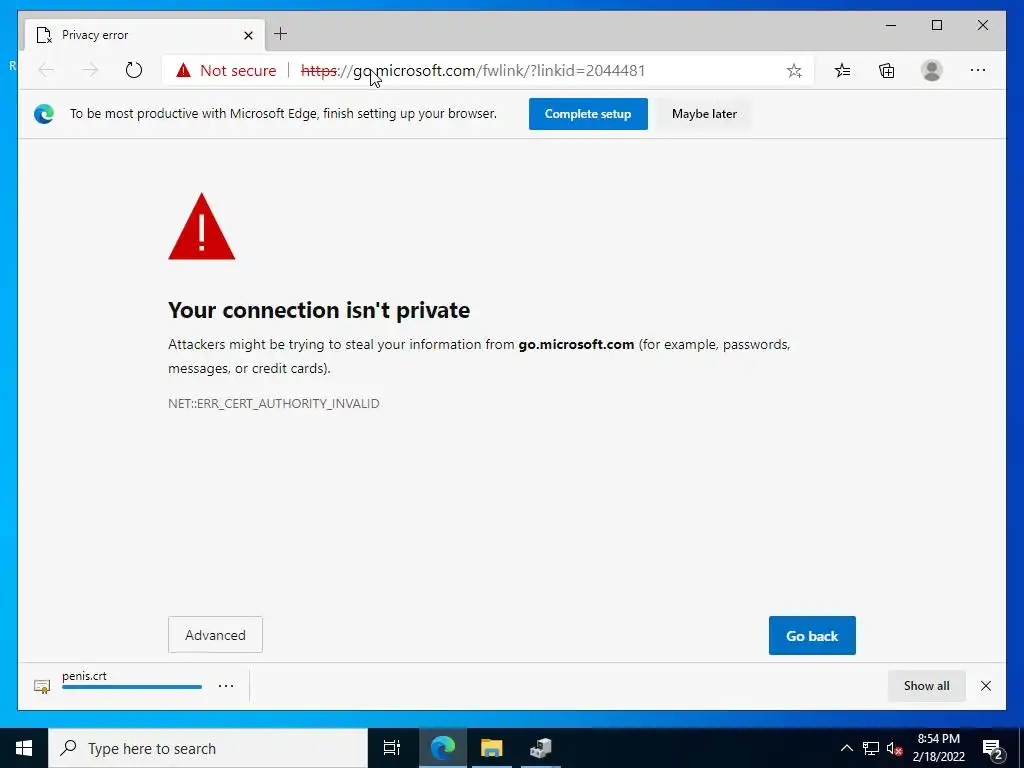This screenshot has height=768, width=1024.
Task: Close the Privacy error tab
Action: click(248, 35)
